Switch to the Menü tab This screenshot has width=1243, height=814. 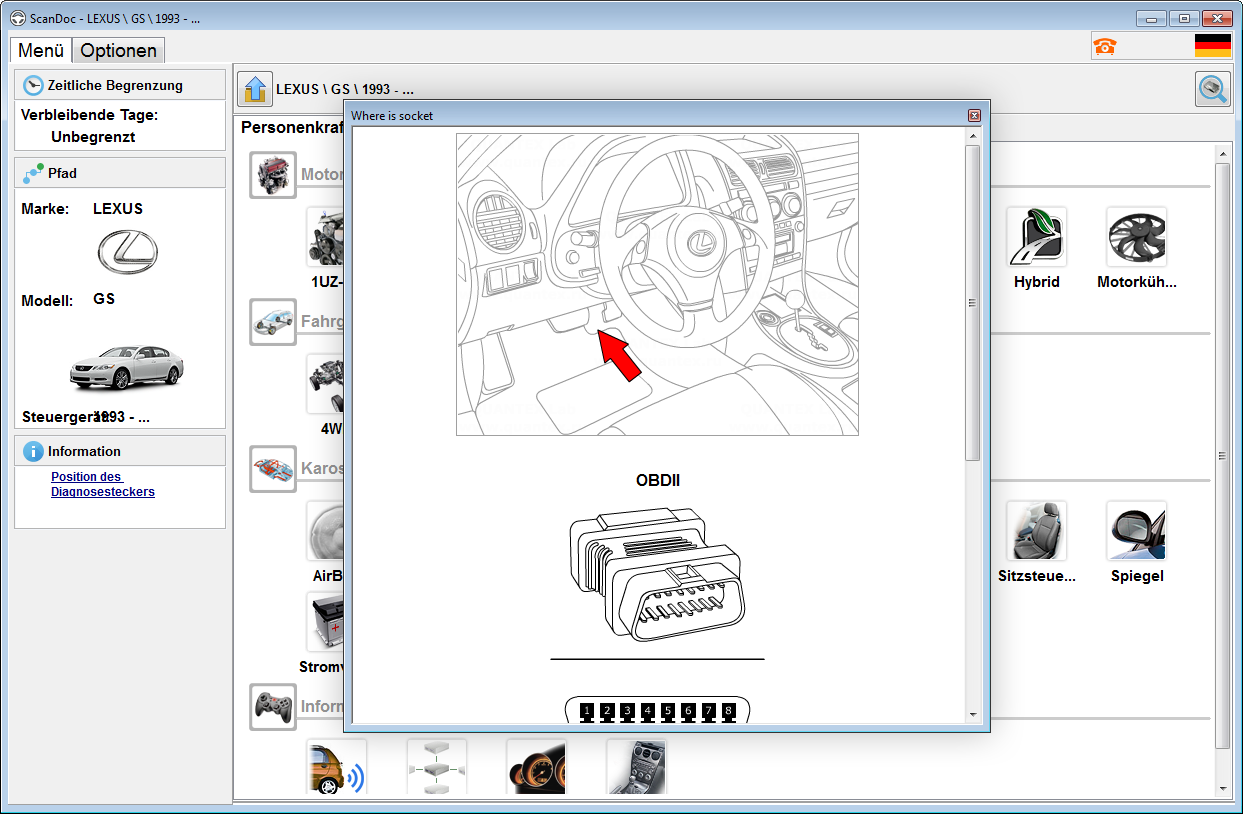click(x=41, y=50)
